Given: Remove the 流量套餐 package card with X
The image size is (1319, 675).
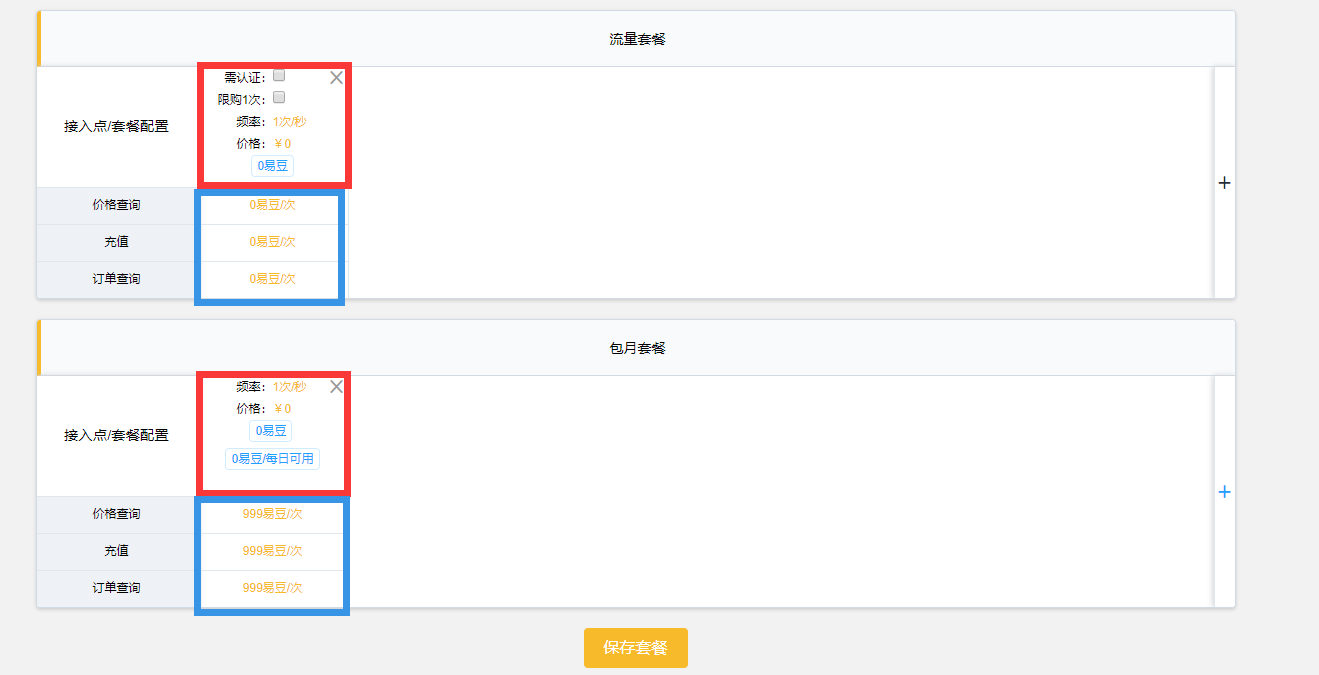Looking at the screenshot, I should coord(337,78).
